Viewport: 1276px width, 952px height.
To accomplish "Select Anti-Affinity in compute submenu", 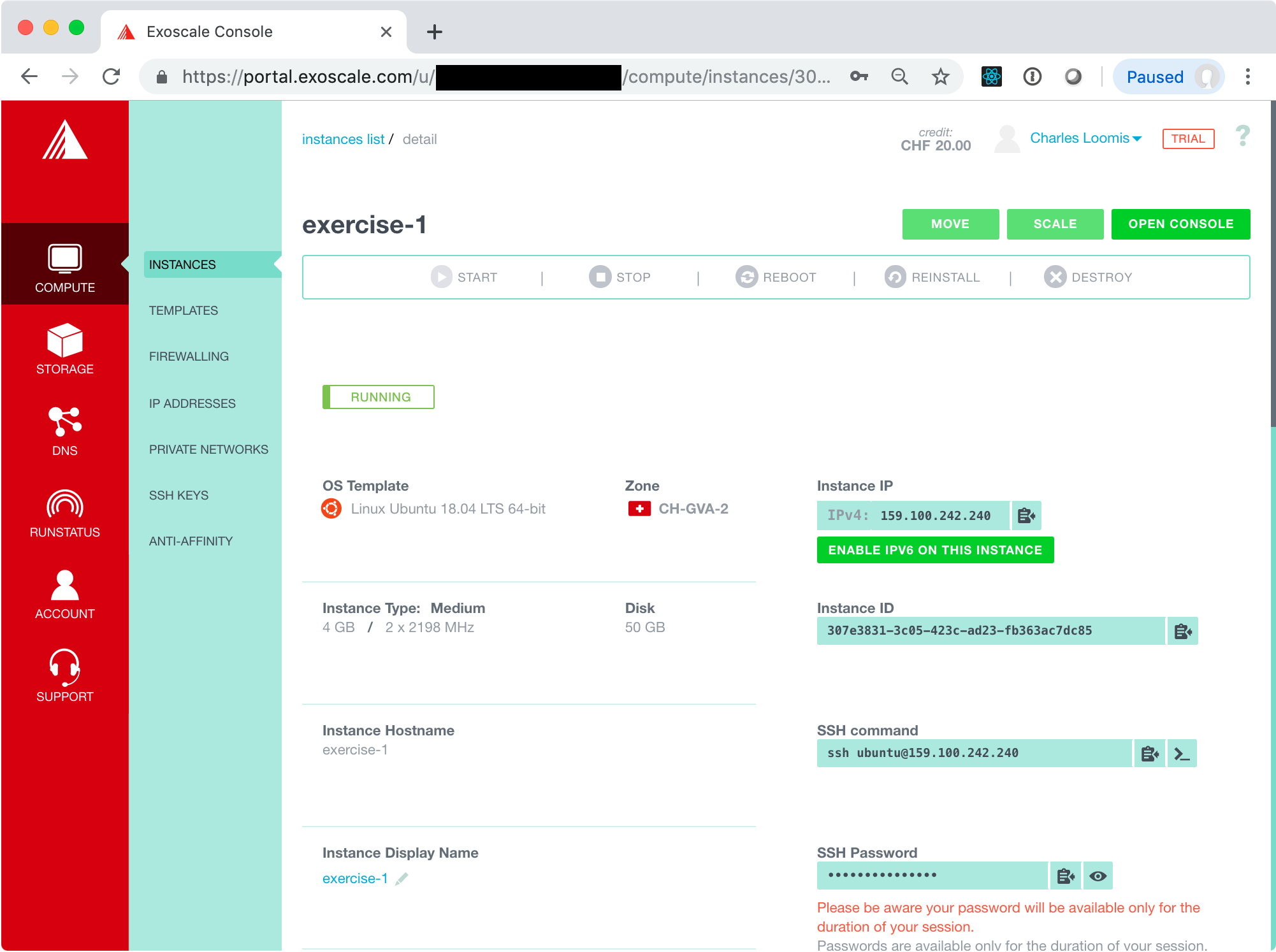I will point(191,541).
